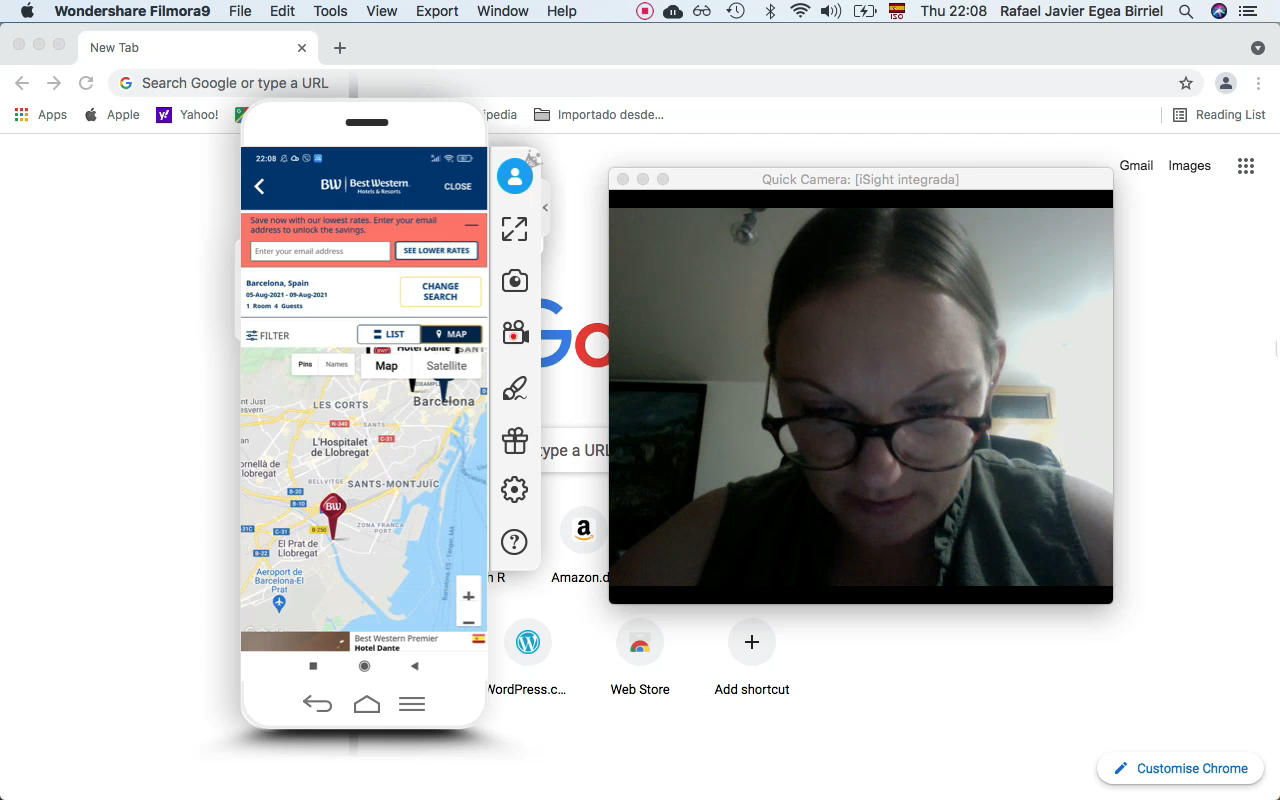The height and width of the screenshot is (800, 1280).
Task: Bookmark this tab with the star icon
Action: coord(1186,83)
